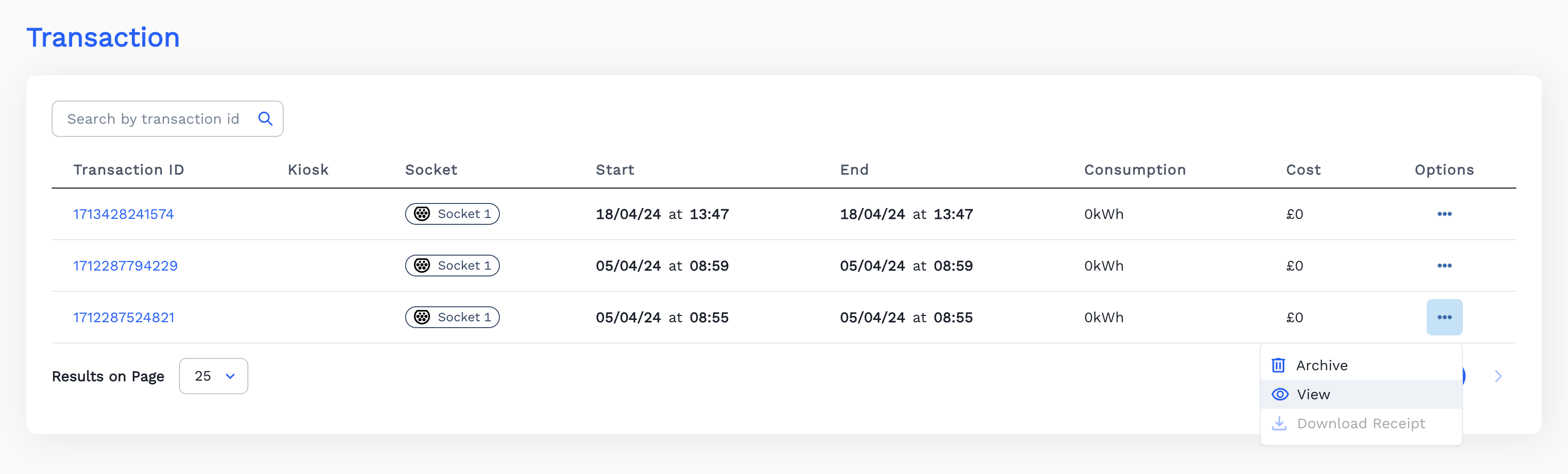Click Socket 1 badge of second transaction

point(452,266)
